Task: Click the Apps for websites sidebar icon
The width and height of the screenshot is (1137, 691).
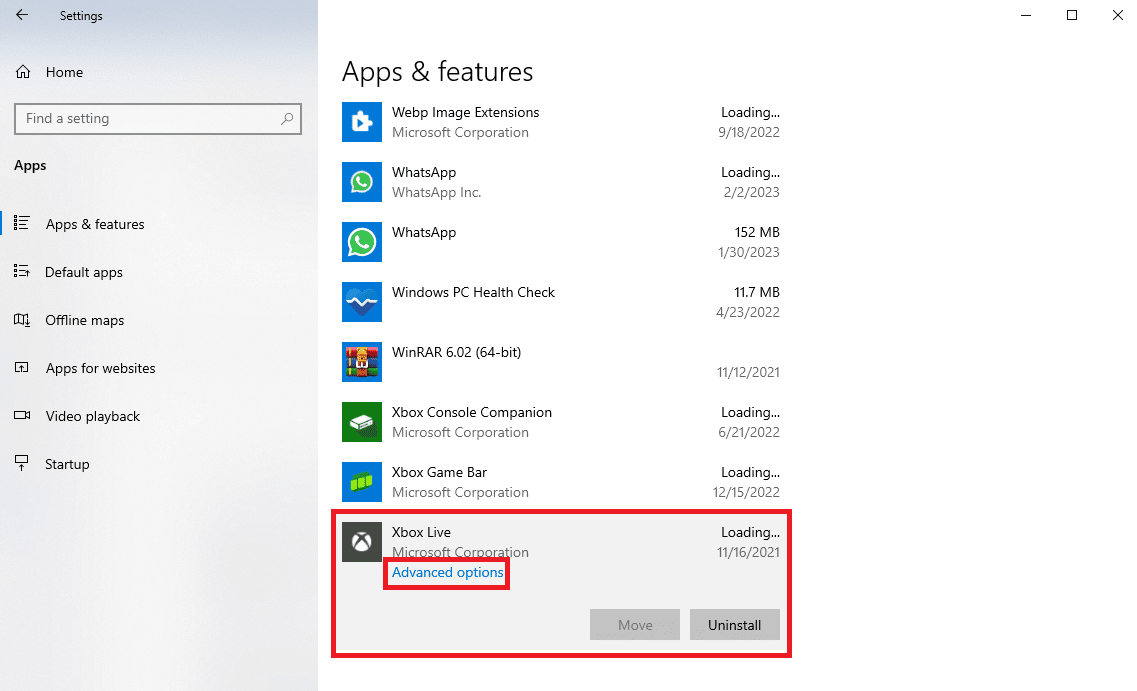Action: click(22, 368)
